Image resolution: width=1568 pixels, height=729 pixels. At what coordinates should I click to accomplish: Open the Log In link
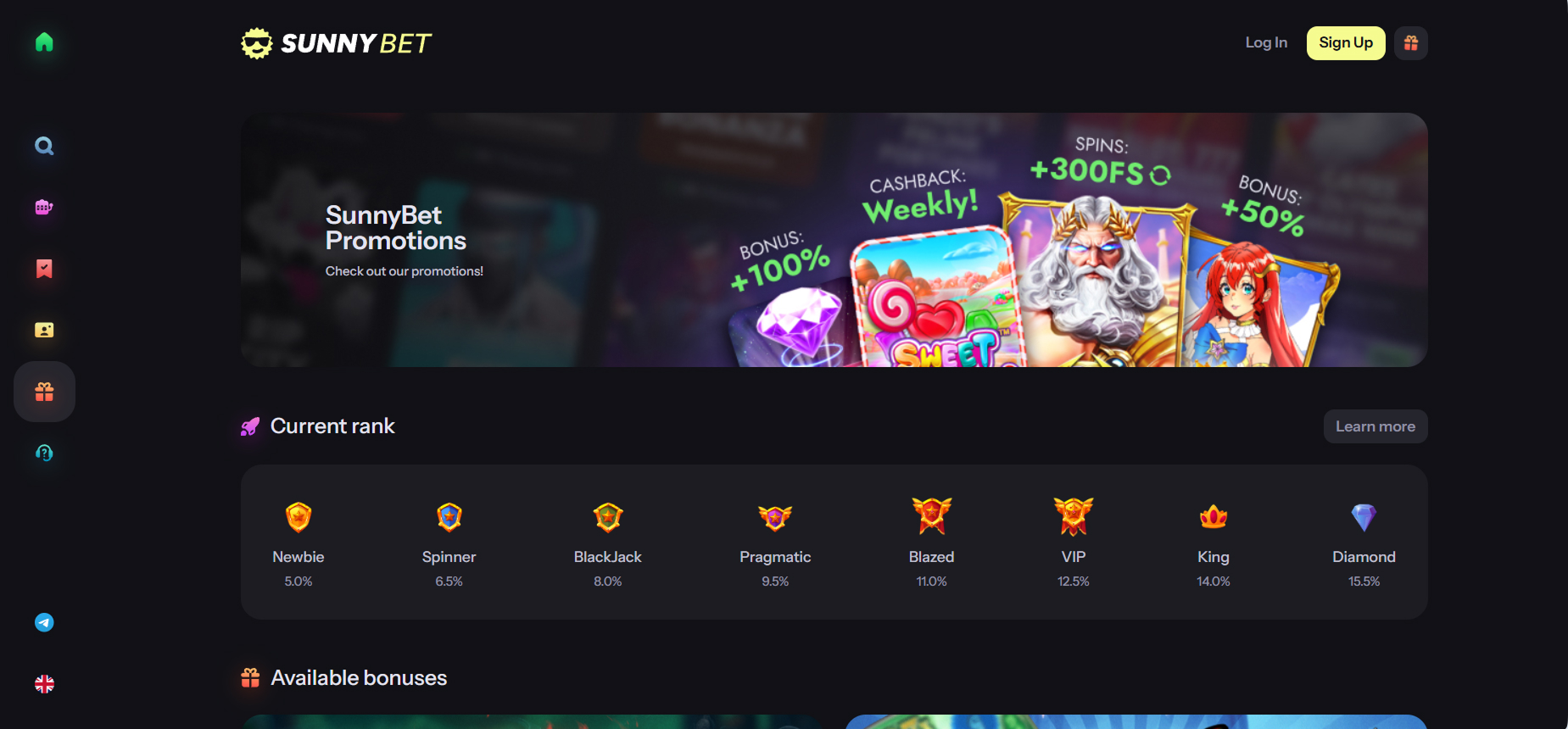tap(1266, 42)
